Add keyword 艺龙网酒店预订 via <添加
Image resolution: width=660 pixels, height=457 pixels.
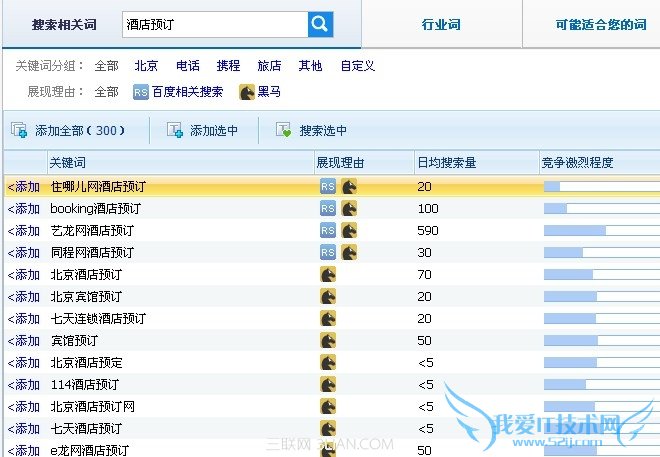24,231
